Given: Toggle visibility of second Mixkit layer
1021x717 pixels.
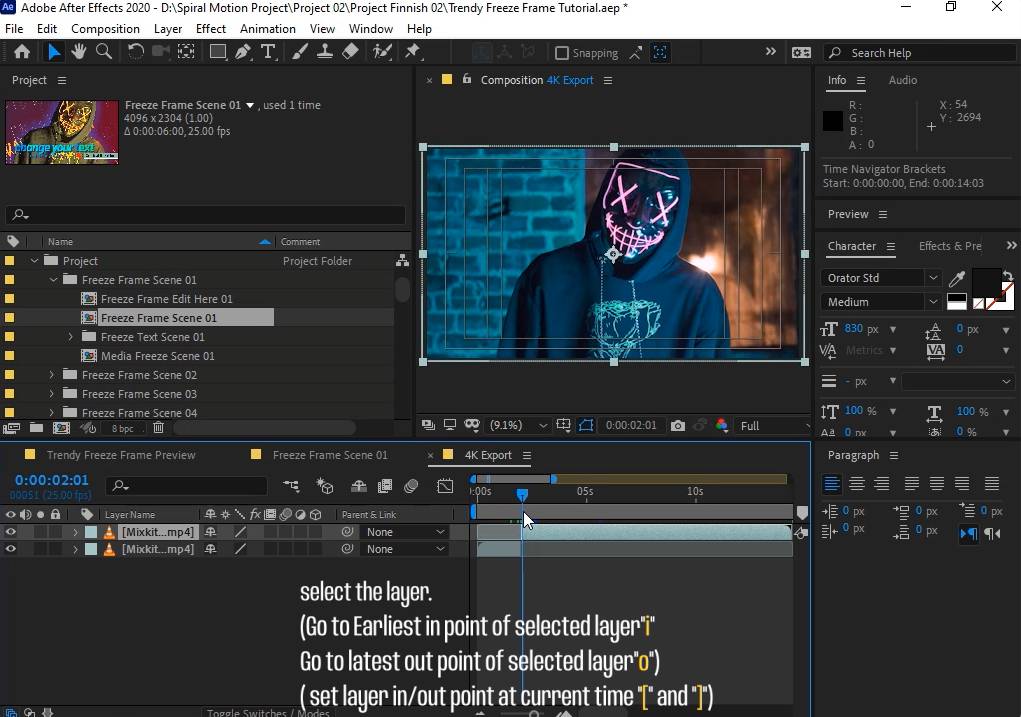Looking at the screenshot, I should click(x=11, y=549).
